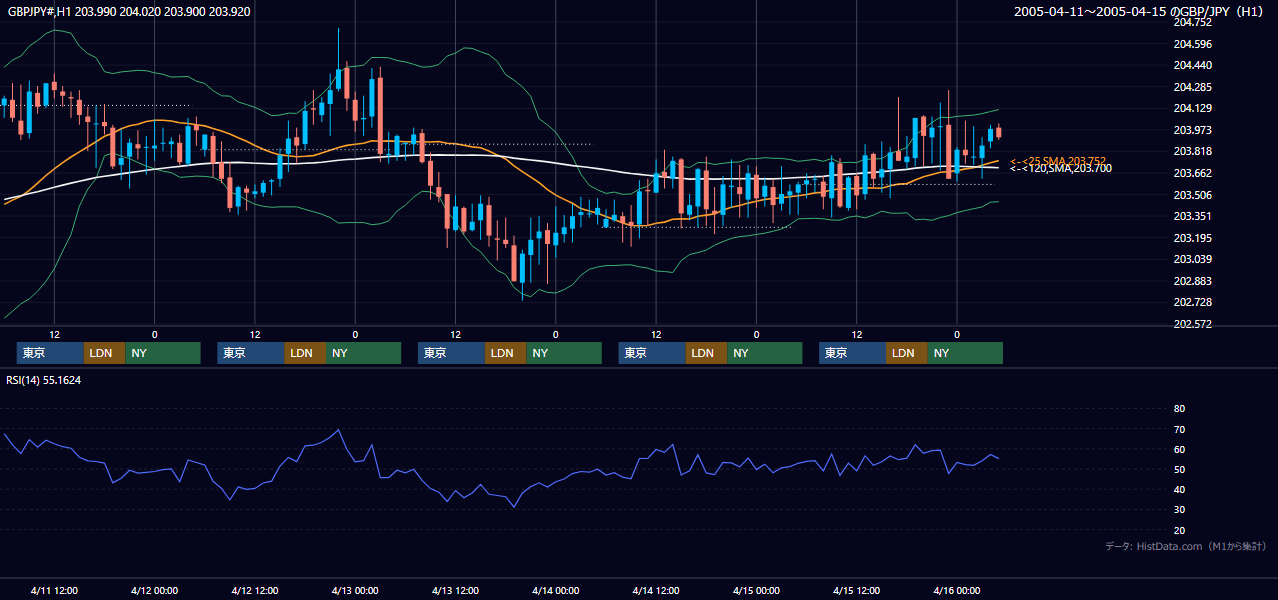Click price axis label 204.440
Viewport: 1278px width, 600px height.
click(x=1191, y=65)
